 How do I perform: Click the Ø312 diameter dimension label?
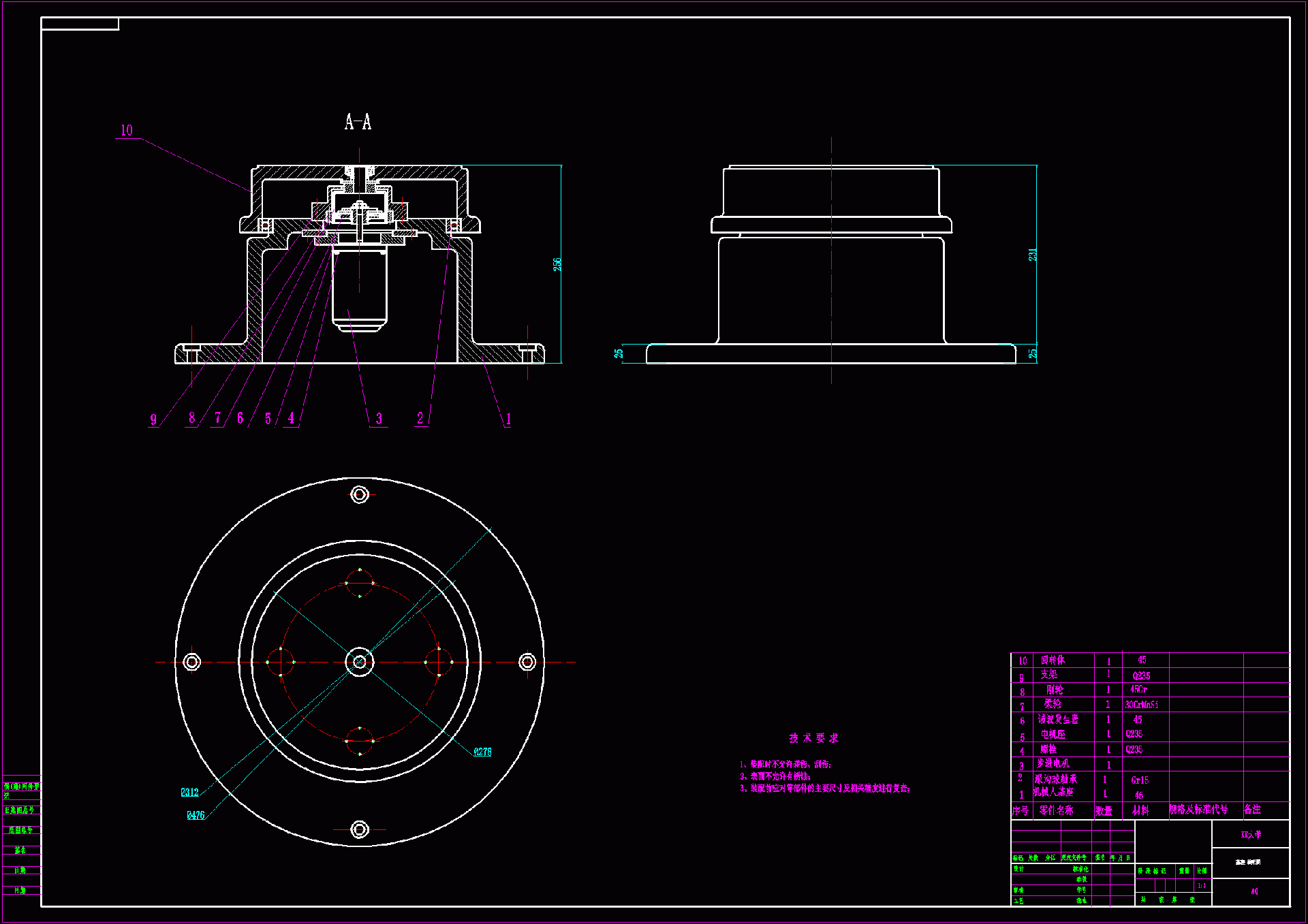(x=189, y=792)
